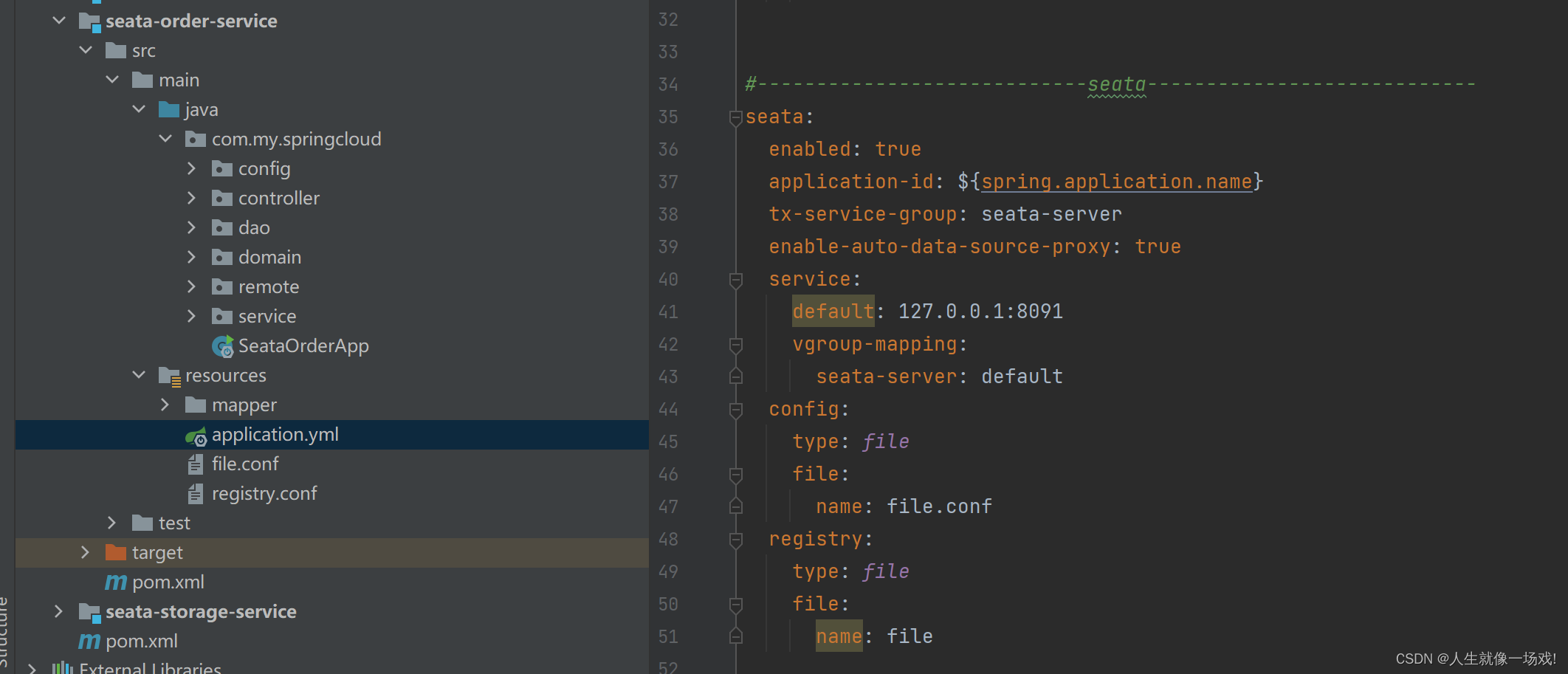Click the main folder icon
Screen dimensions: 1568x674
(142, 80)
